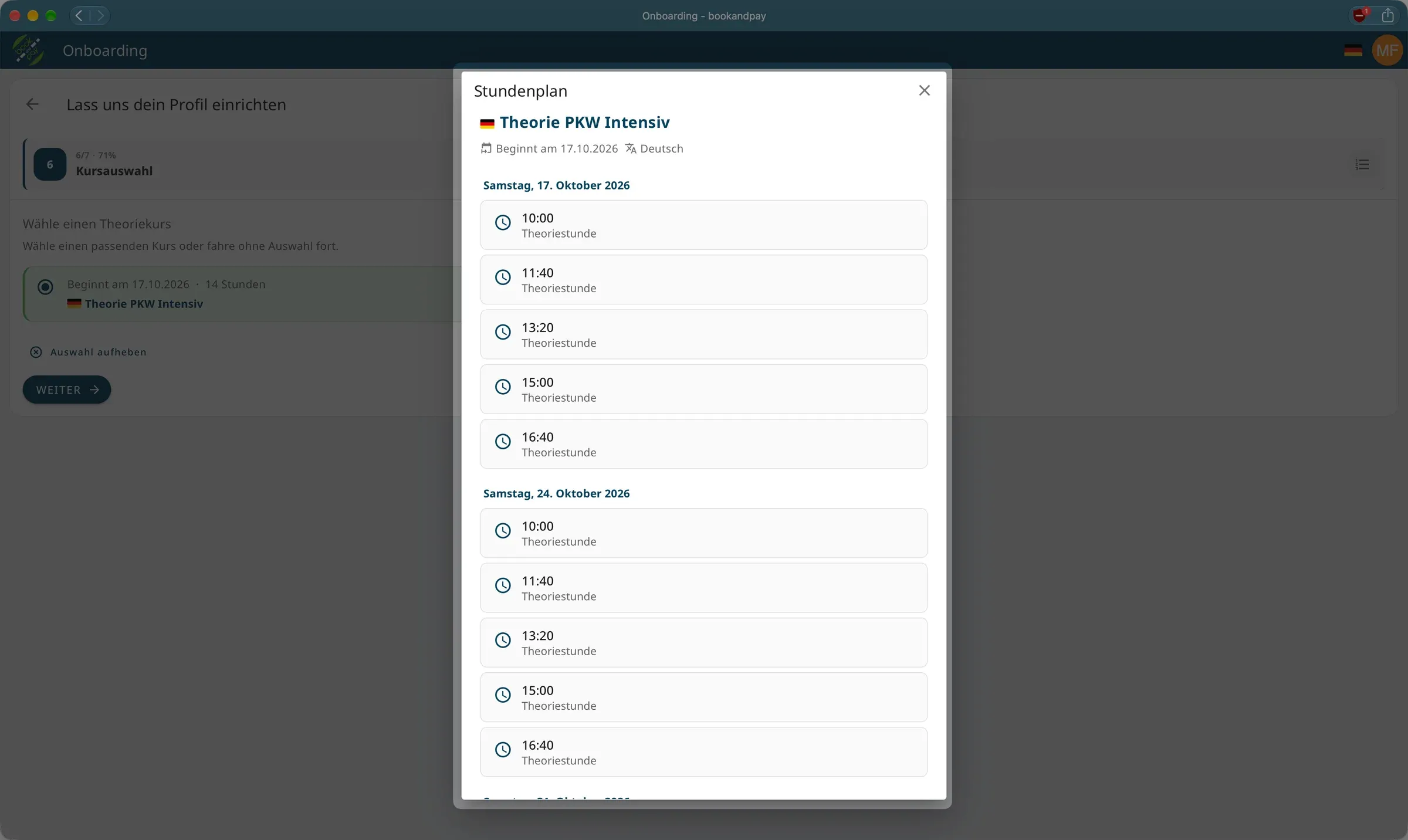Navigate forward with the browser forward chevron
This screenshot has width=1408, height=840.
pos(100,15)
